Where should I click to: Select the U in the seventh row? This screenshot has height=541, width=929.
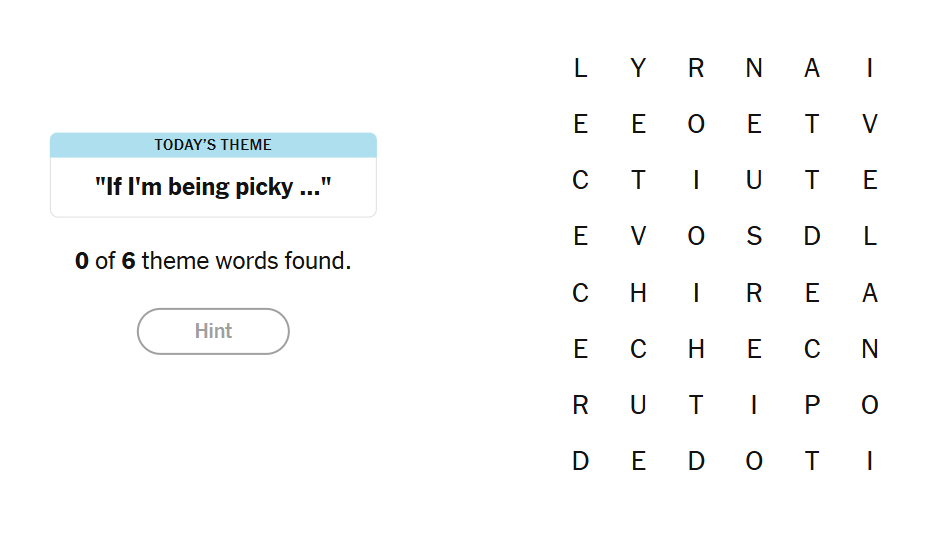[x=638, y=405]
